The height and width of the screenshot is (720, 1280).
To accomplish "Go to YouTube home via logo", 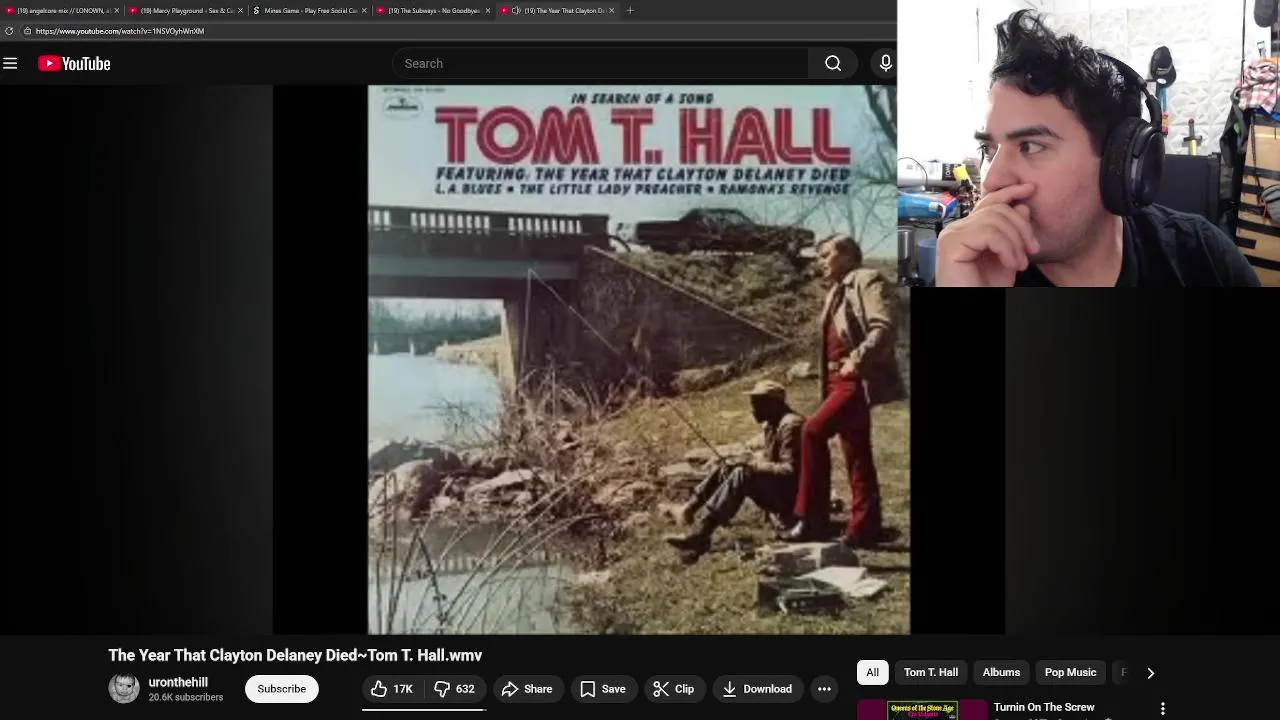I will pyautogui.click(x=74, y=63).
